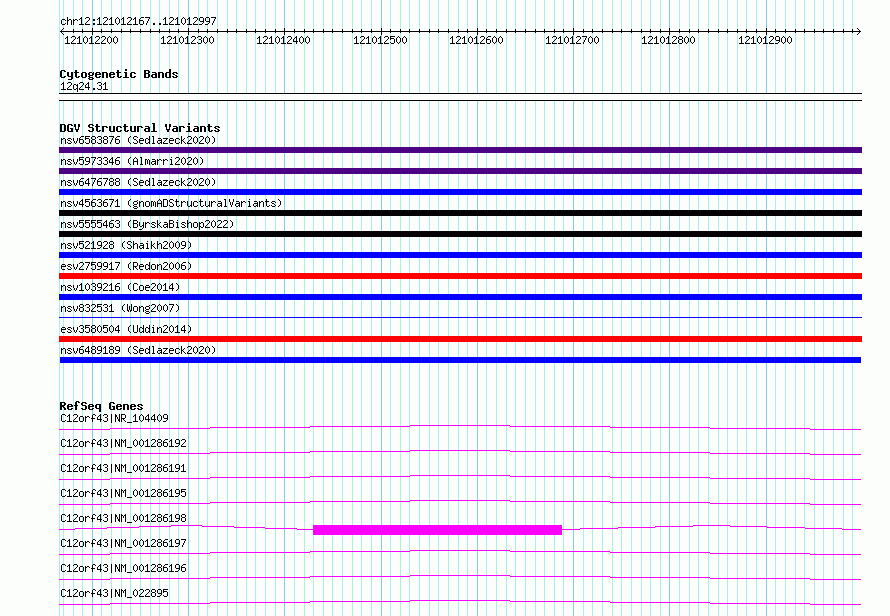Select the blue bar under nsv1039216

[460, 297]
